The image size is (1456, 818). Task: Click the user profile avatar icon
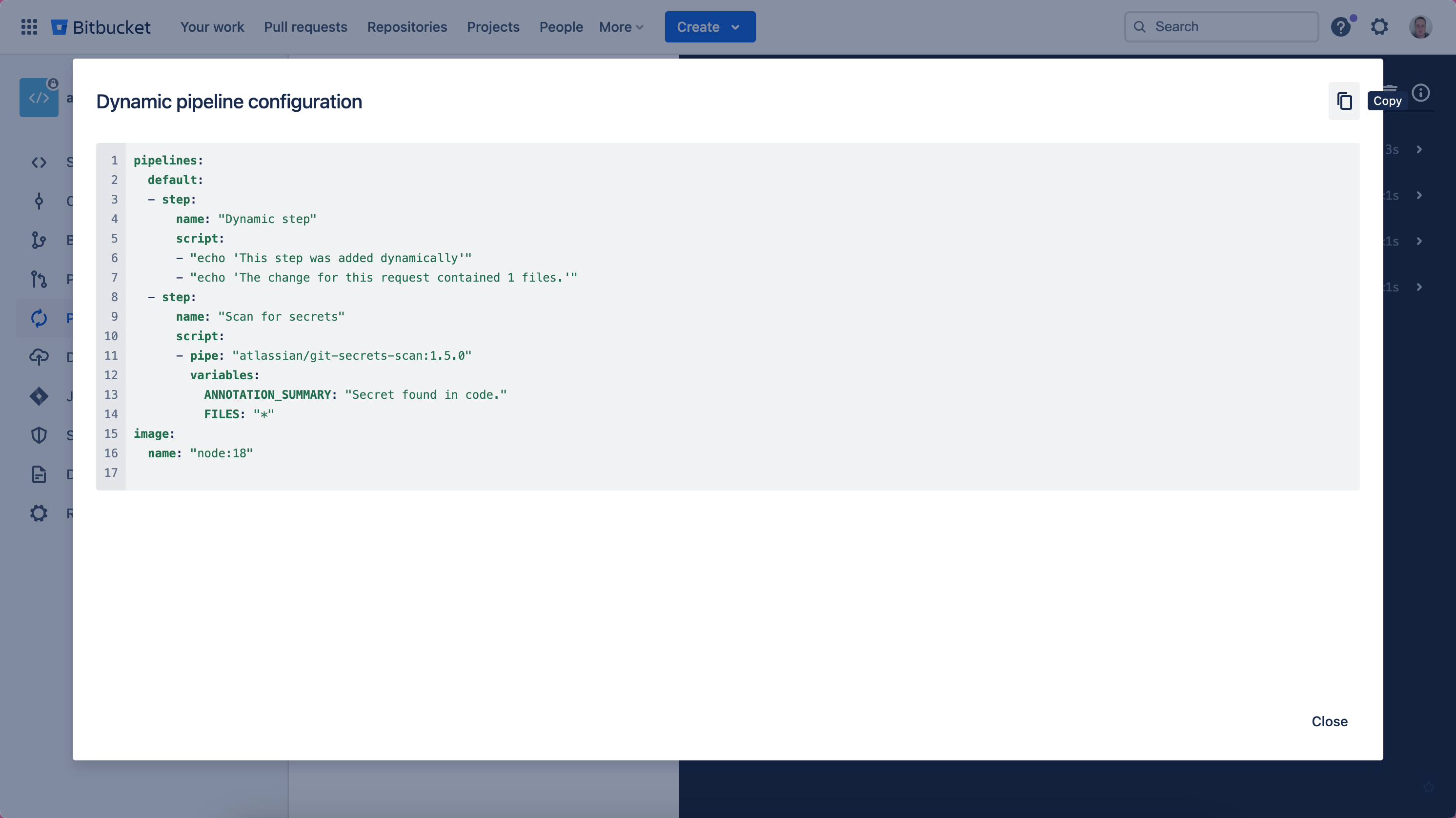pyautogui.click(x=1420, y=27)
